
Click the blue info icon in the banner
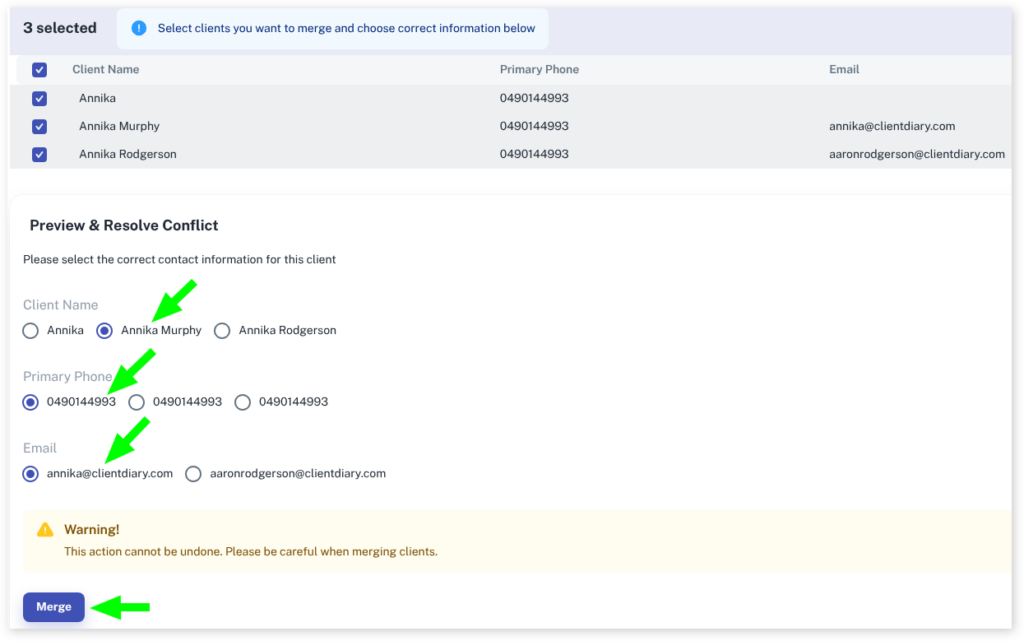[139, 28]
